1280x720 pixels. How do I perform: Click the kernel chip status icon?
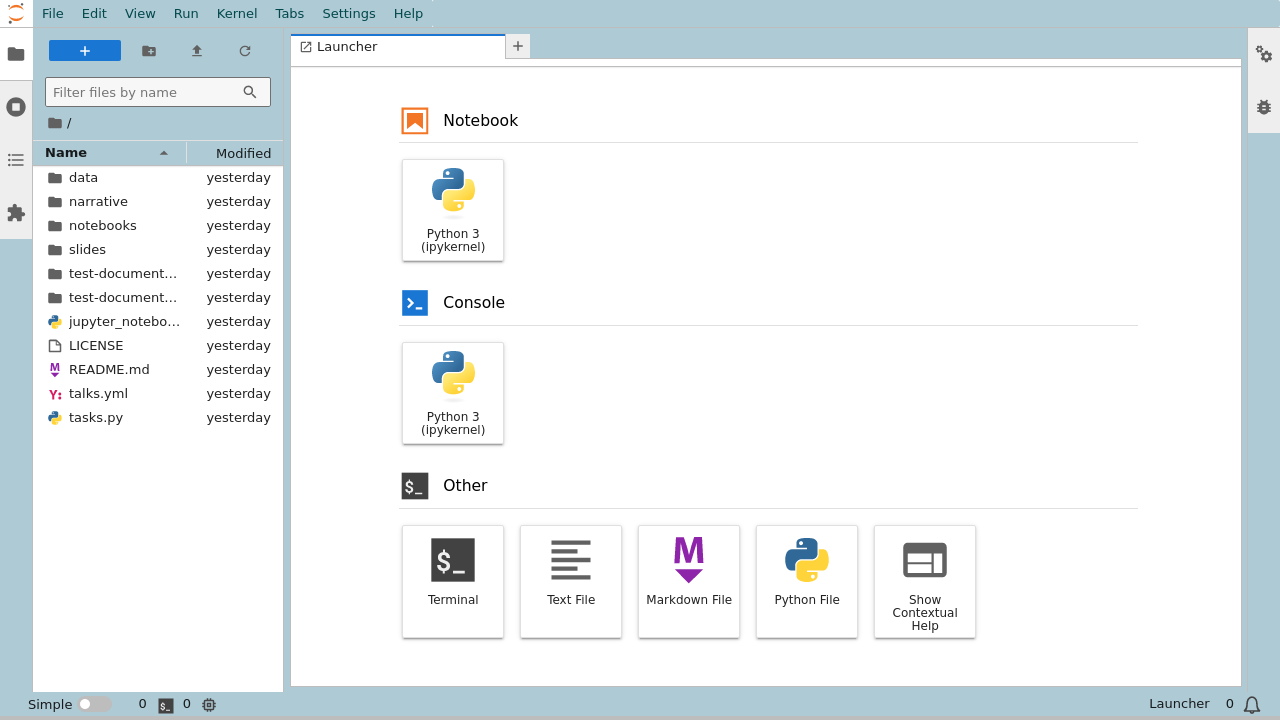point(209,705)
